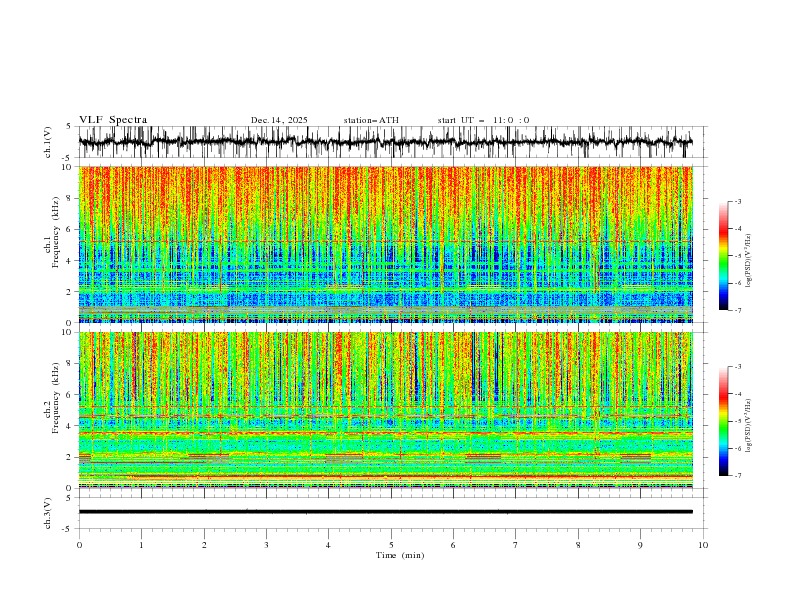
Task: Click time axis tick label "9"
Action: [x=640, y=545]
